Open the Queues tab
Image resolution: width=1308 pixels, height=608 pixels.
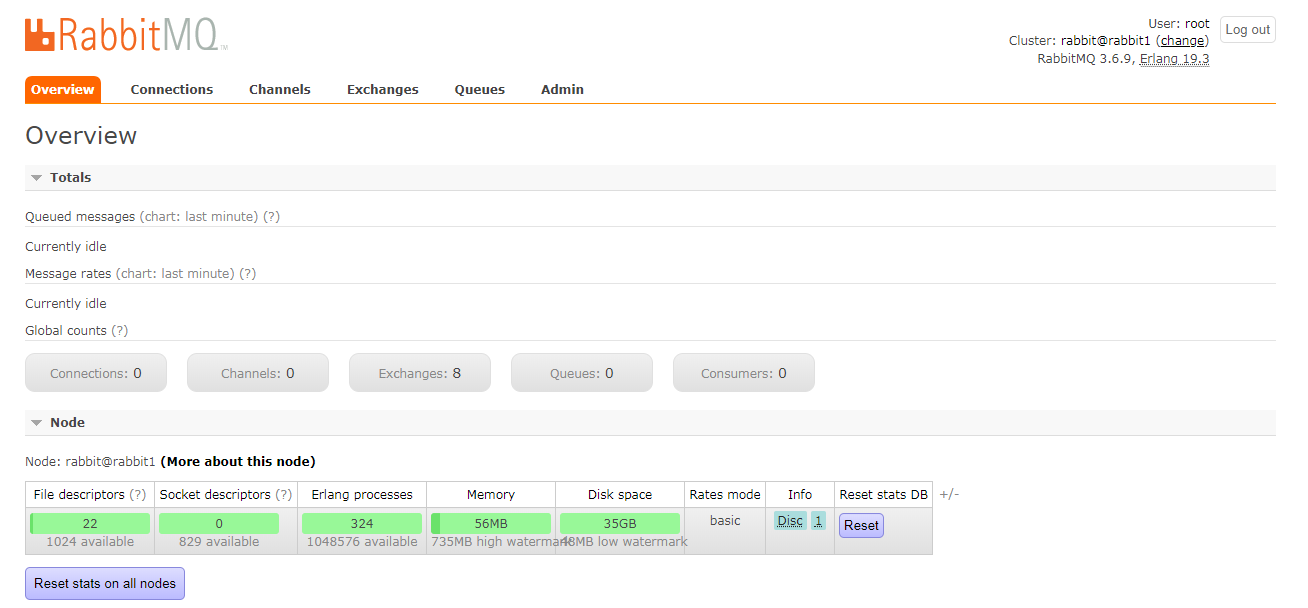479,89
